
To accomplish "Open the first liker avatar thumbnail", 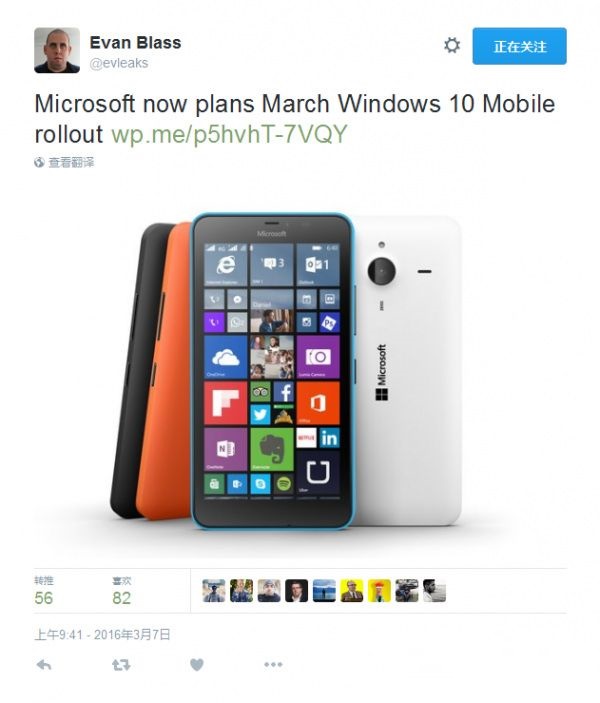I will pyautogui.click(x=214, y=590).
